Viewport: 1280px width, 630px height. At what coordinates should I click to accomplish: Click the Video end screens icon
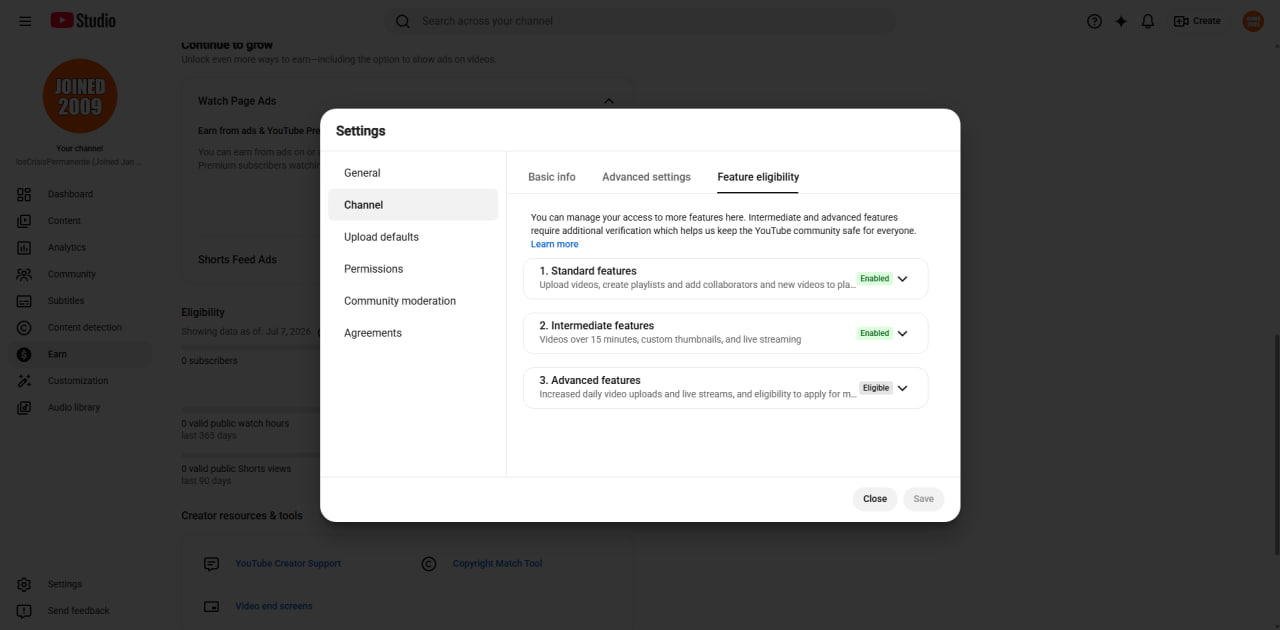[x=211, y=606]
